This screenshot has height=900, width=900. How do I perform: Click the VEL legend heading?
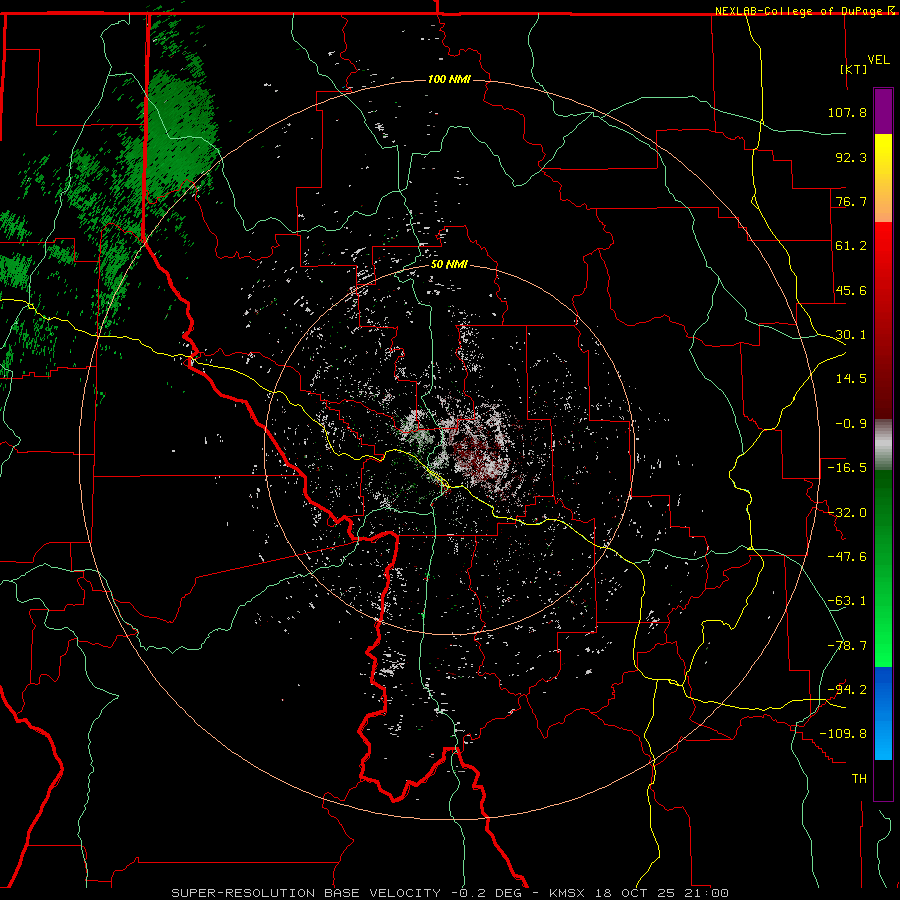tap(878, 60)
